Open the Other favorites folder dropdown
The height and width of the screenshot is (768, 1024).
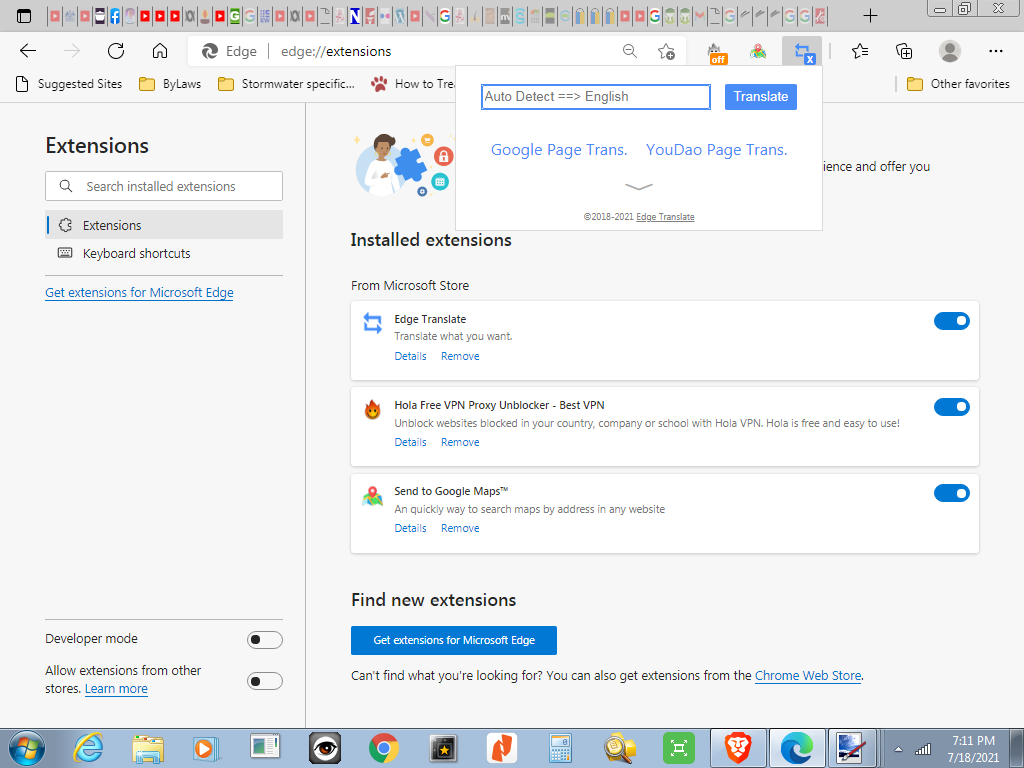coord(958,84)
